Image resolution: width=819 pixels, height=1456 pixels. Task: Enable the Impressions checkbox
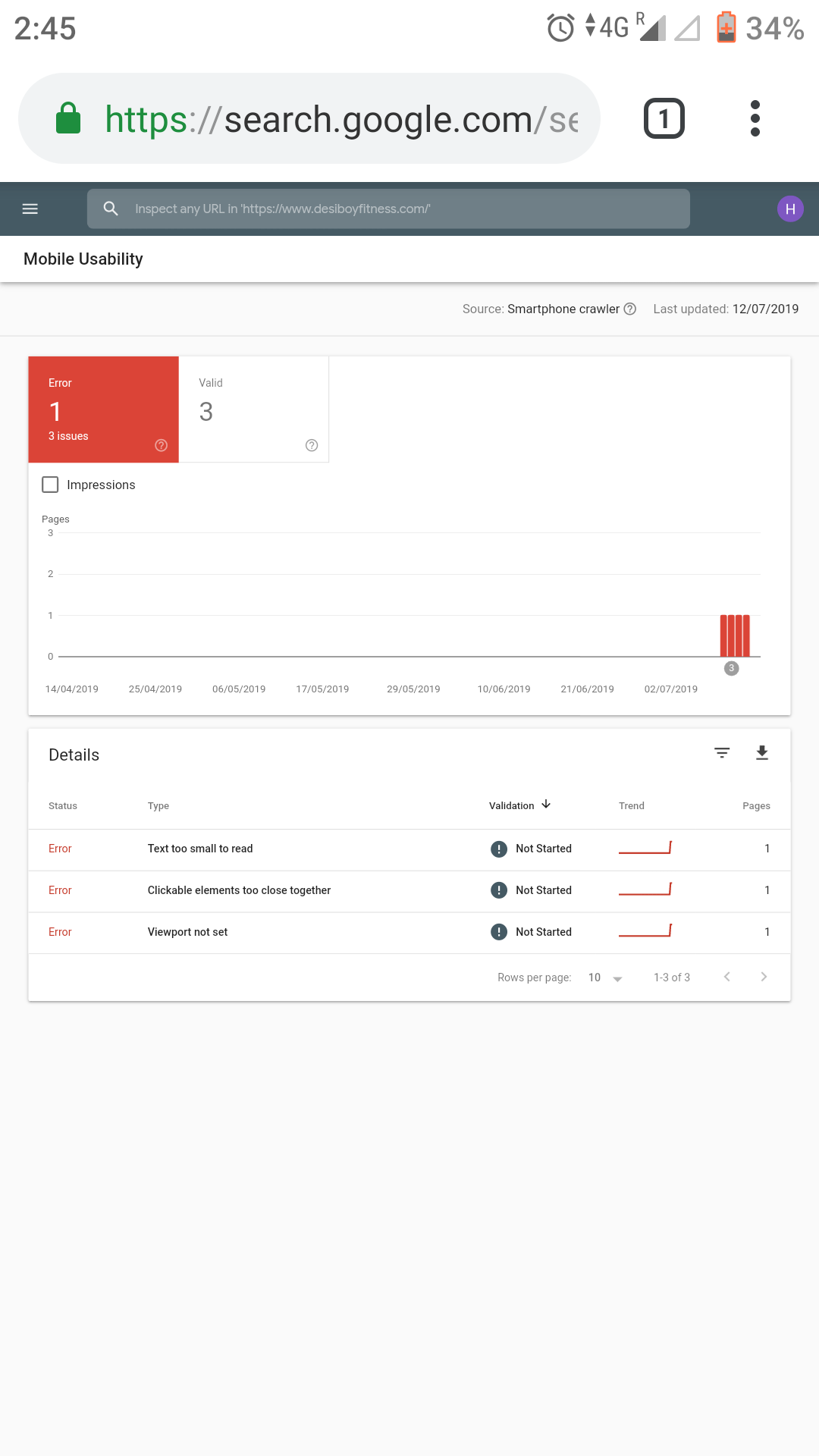pos(50,485)
